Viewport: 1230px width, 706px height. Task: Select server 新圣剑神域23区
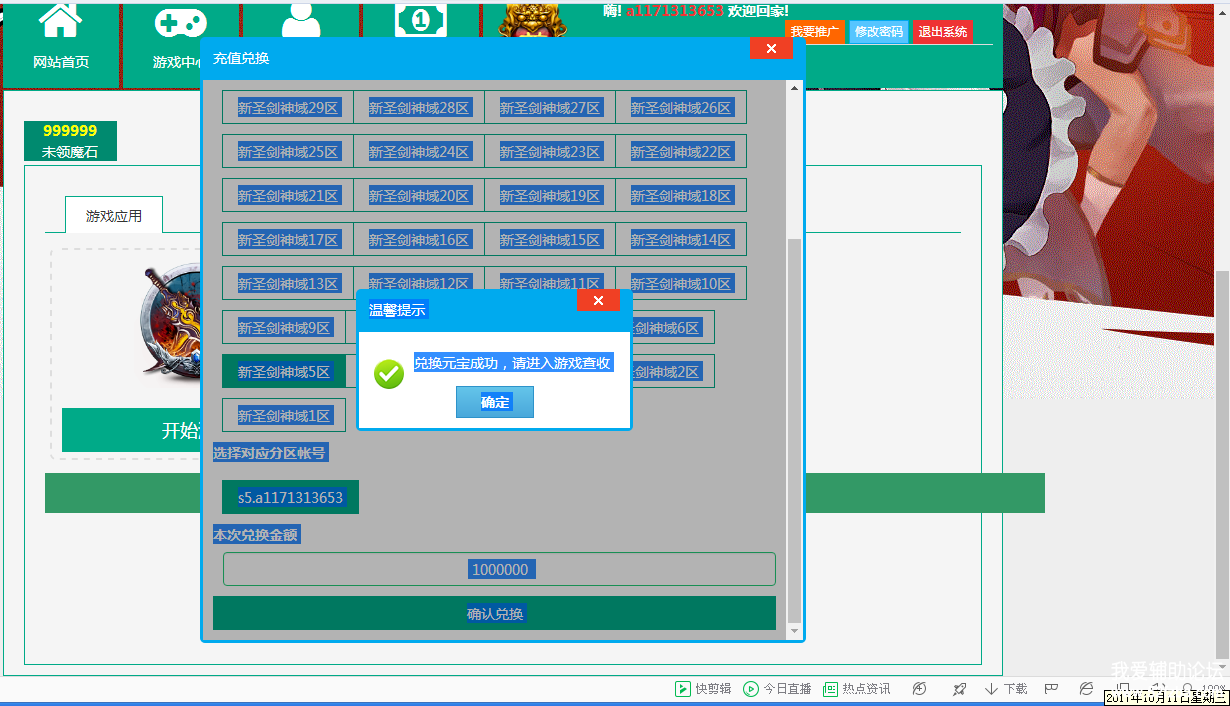pyautogui.click(x=550, y=152)
